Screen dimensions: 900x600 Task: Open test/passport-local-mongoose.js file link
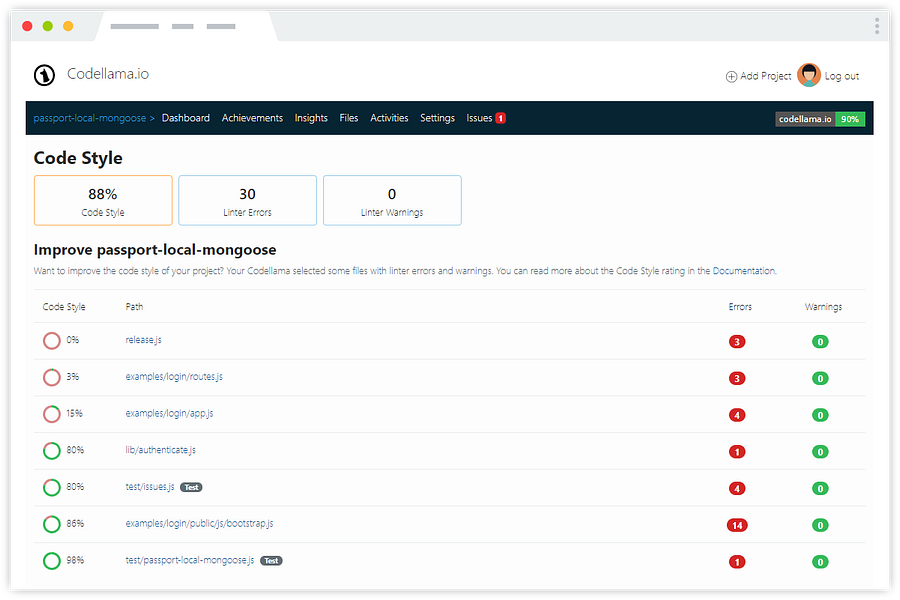pyautogui.click(x=189, y=560)
